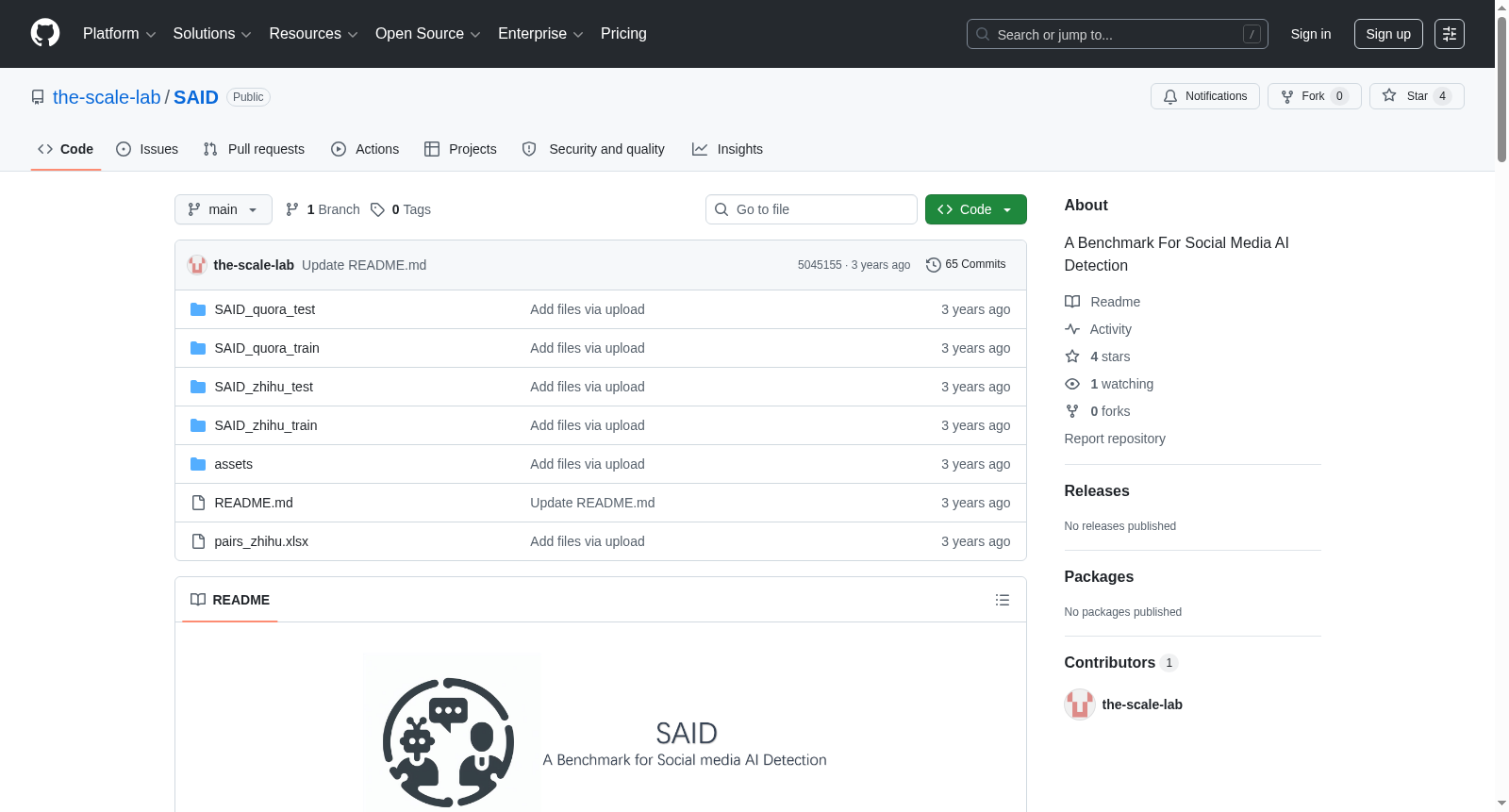Click the GitHub logo icon
This screenshot has width=1509, height=812.
(x=45, y=34)
